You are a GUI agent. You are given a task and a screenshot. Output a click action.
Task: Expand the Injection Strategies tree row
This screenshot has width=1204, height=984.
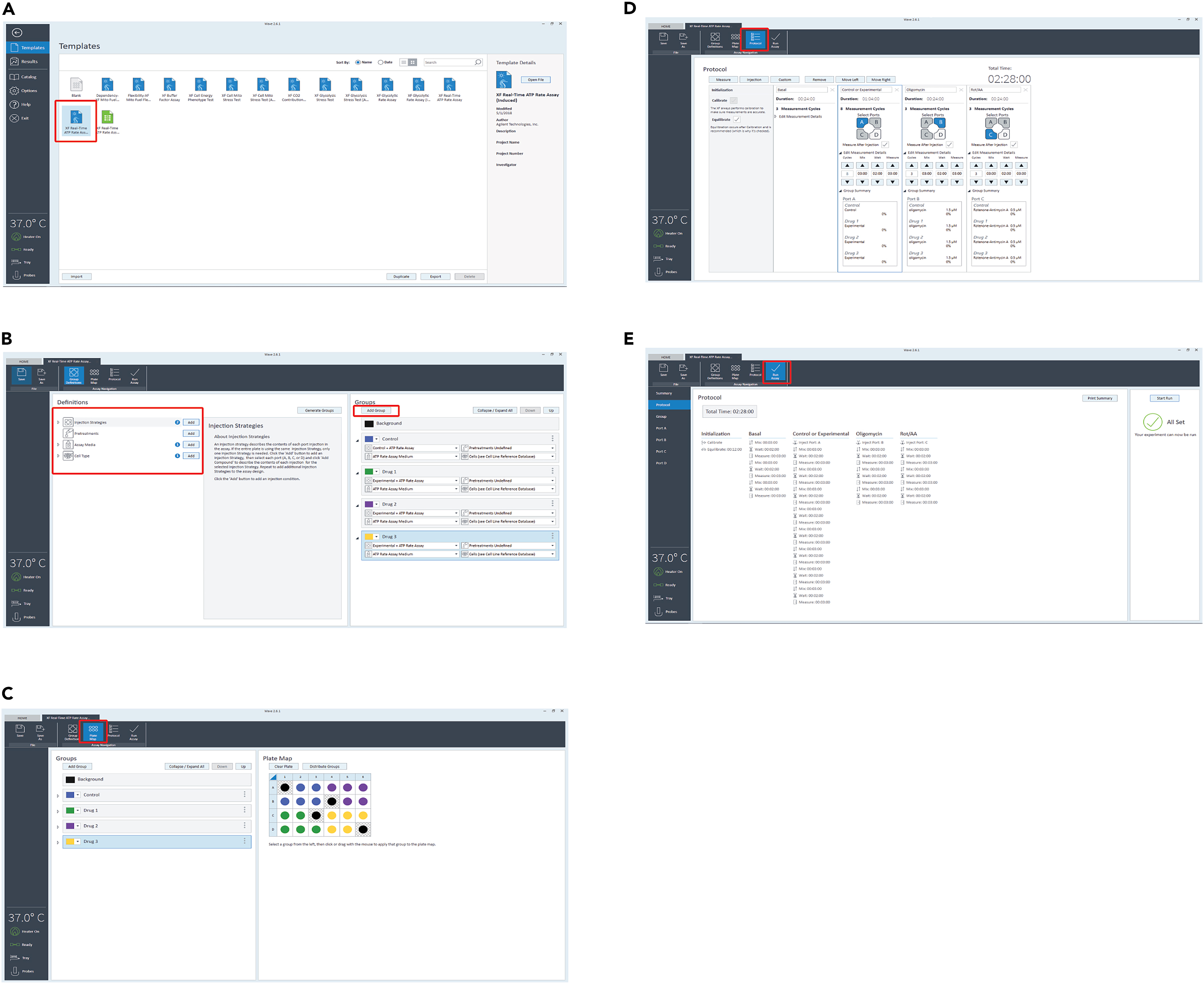[x=58, y=422]
